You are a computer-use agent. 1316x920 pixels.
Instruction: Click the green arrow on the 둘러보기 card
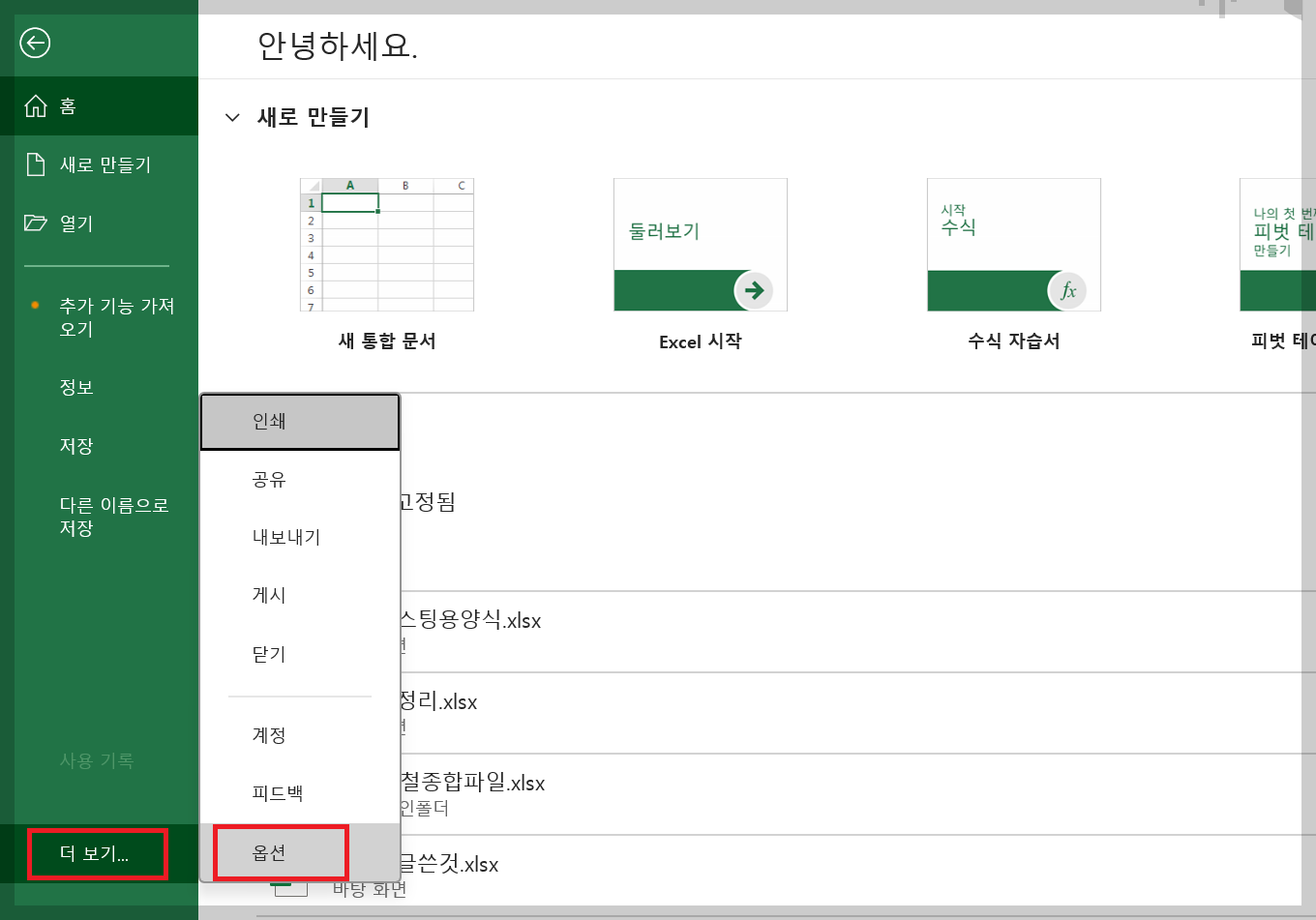pos(754,289)
